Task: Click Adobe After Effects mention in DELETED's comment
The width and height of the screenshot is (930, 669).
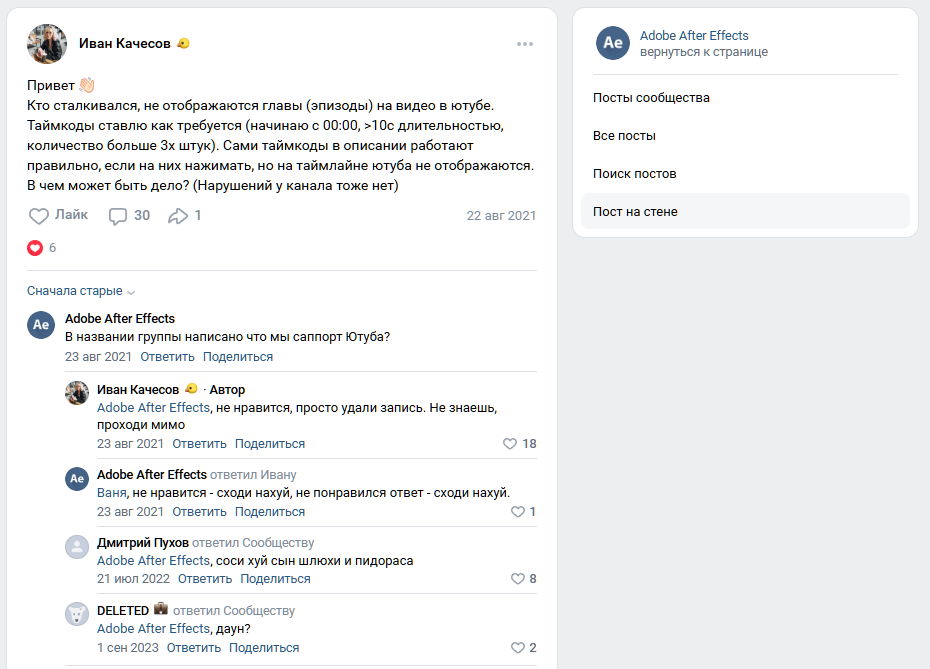Action: 153,628
